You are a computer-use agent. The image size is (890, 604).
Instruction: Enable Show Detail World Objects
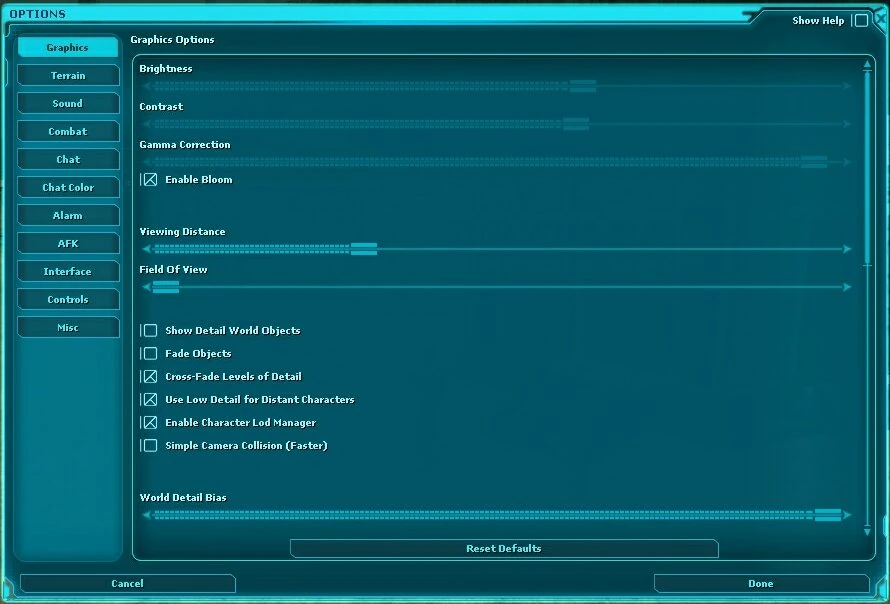(x=150, y=330)
